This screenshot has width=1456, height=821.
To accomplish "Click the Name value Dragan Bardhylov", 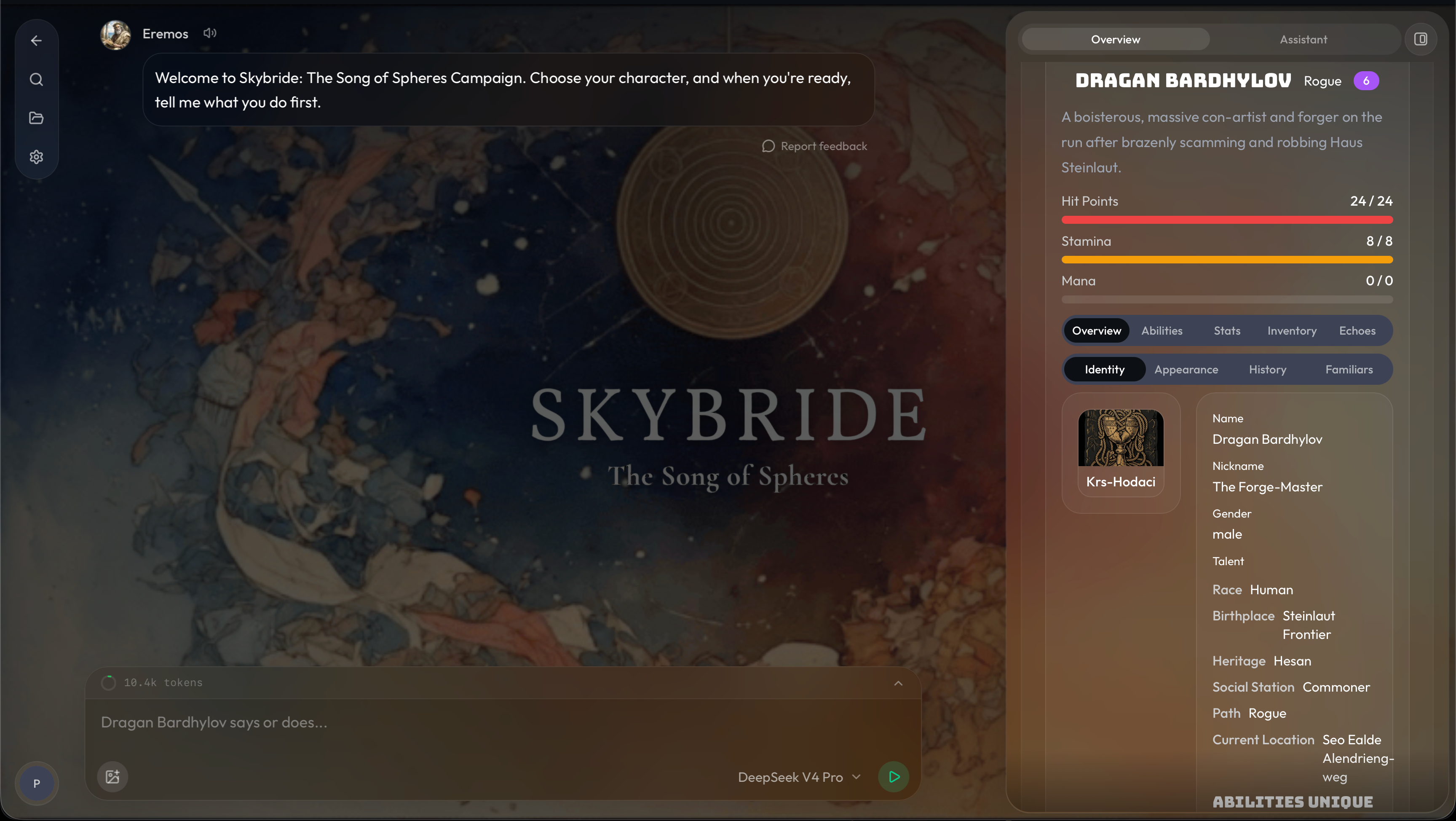I will (1267, 439).
